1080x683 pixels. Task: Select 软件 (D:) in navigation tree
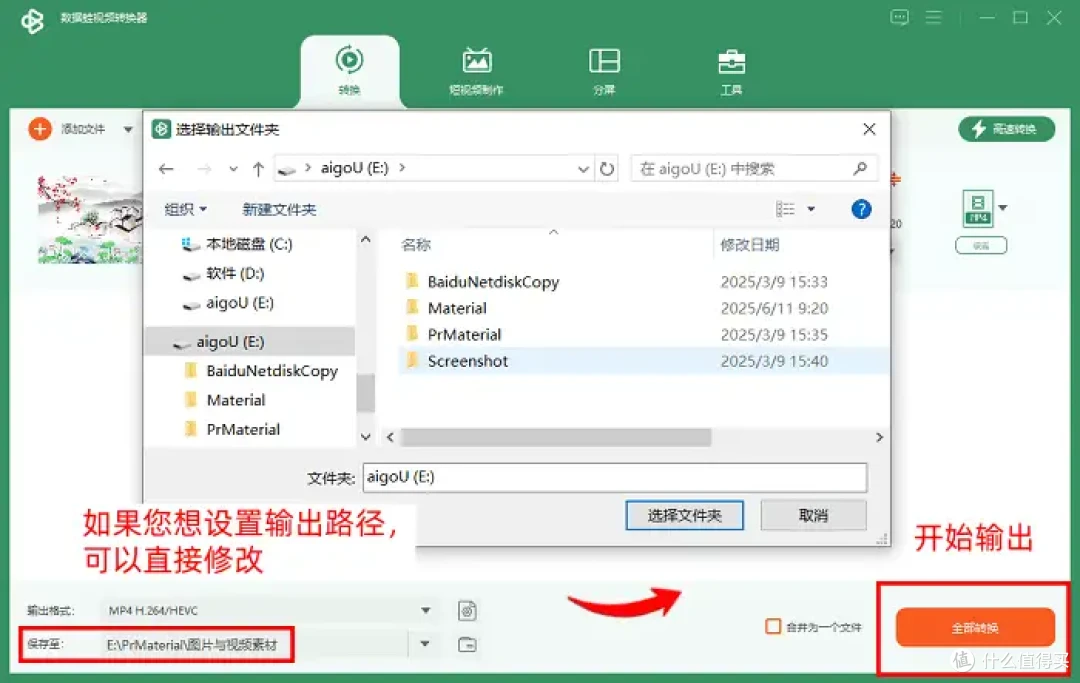[235, 273]
